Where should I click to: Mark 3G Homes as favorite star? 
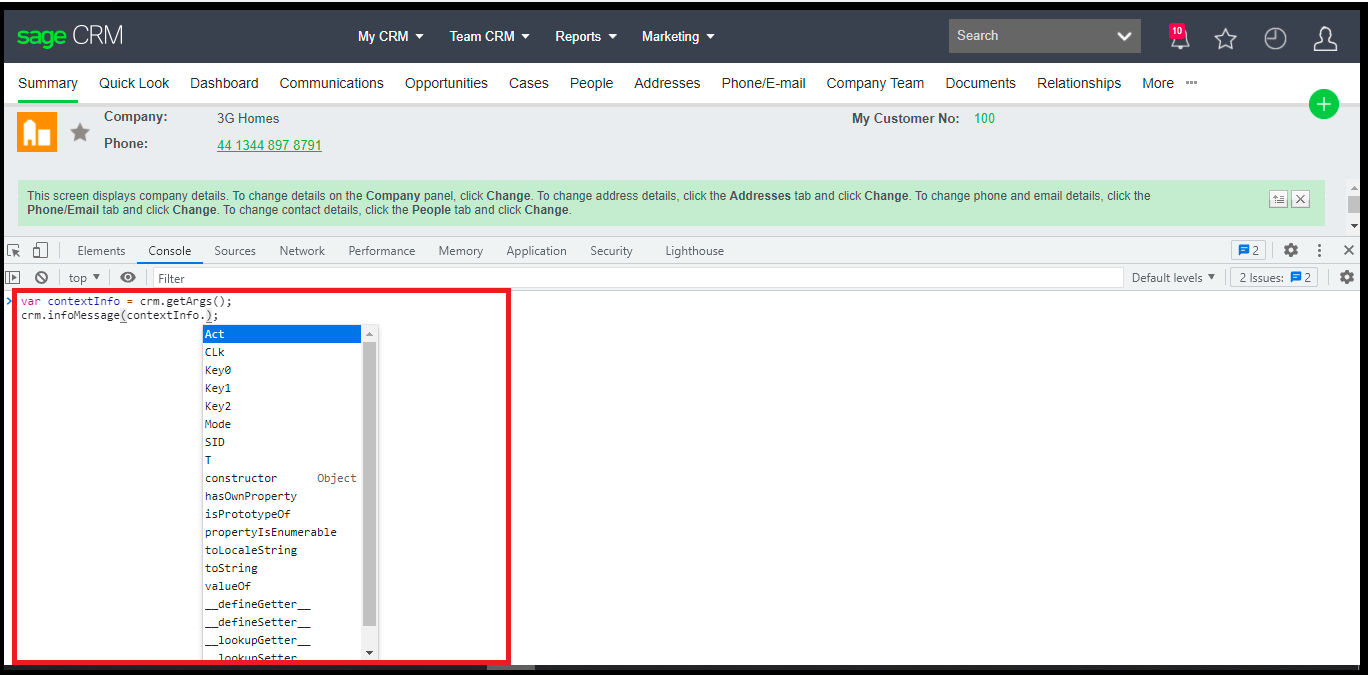[80, 132]
